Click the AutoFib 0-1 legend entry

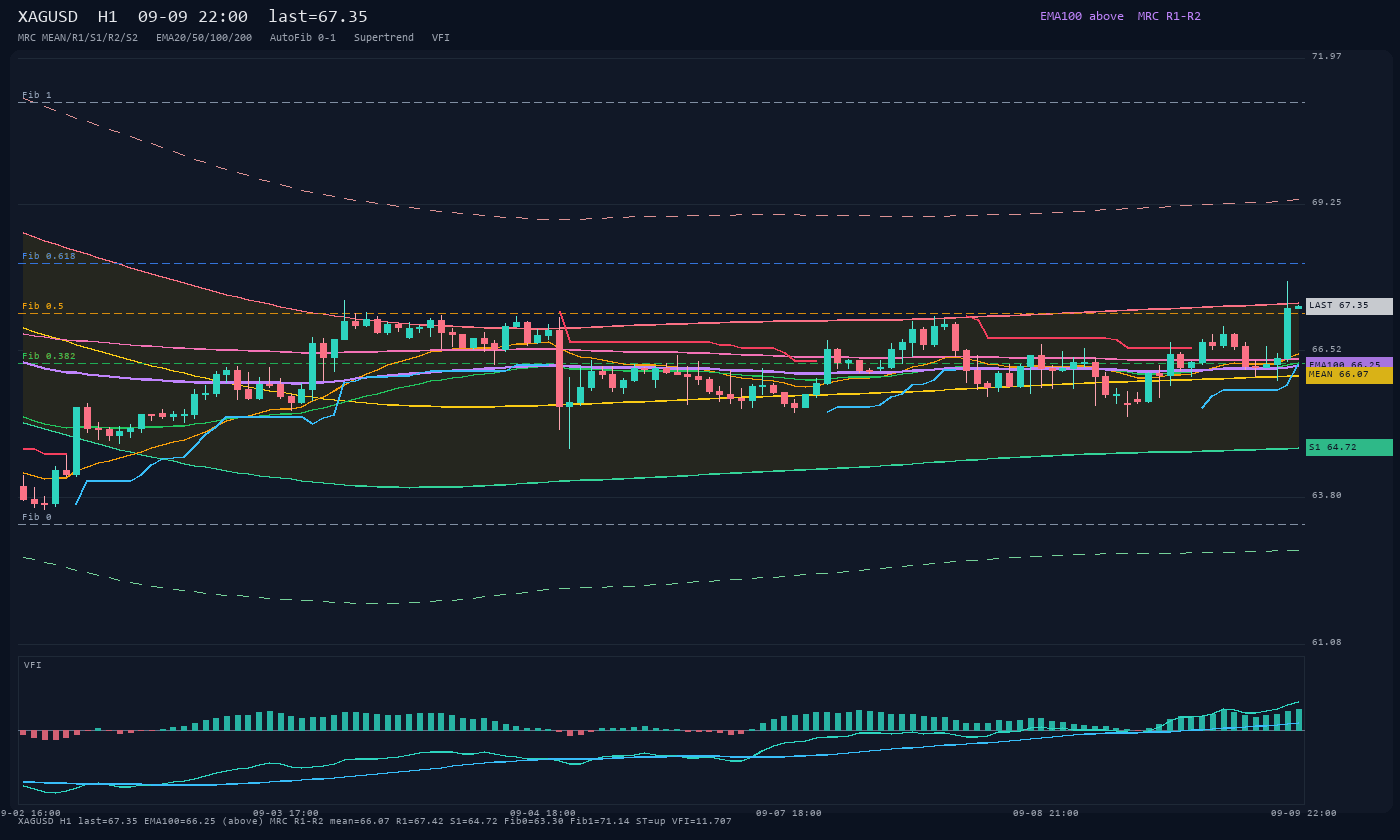click(303, 38)
